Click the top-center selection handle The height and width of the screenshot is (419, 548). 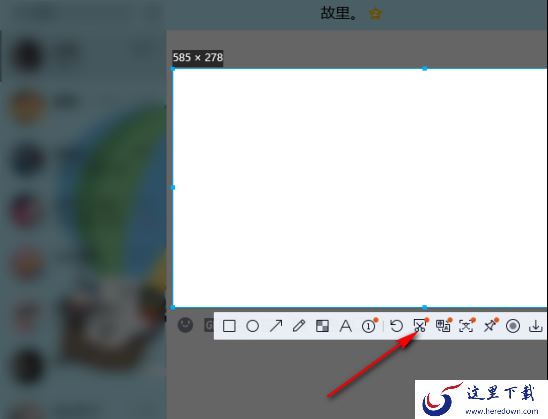[x=424, y=68]
